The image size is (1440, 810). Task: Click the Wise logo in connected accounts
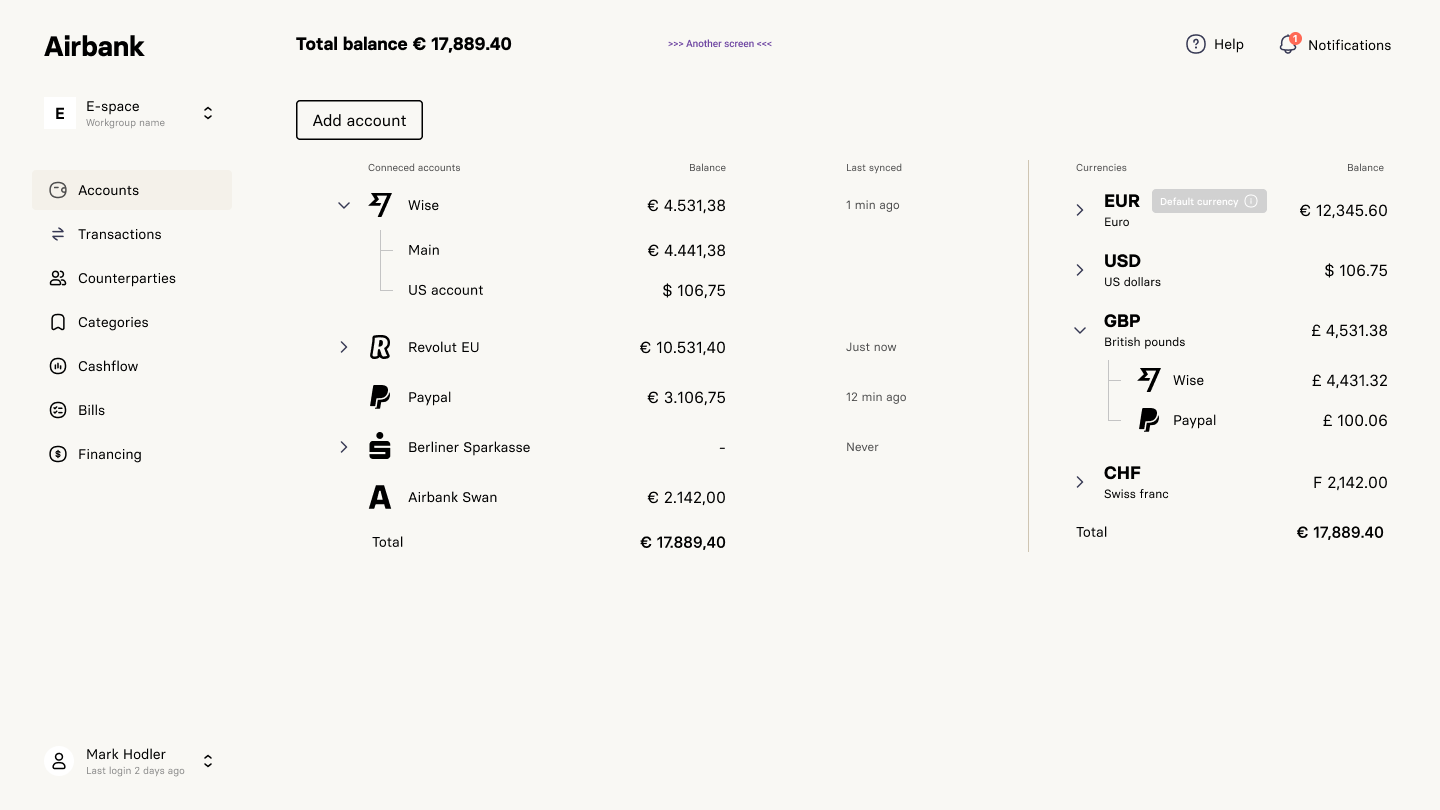pyautogui.click(x=380, y=205)
